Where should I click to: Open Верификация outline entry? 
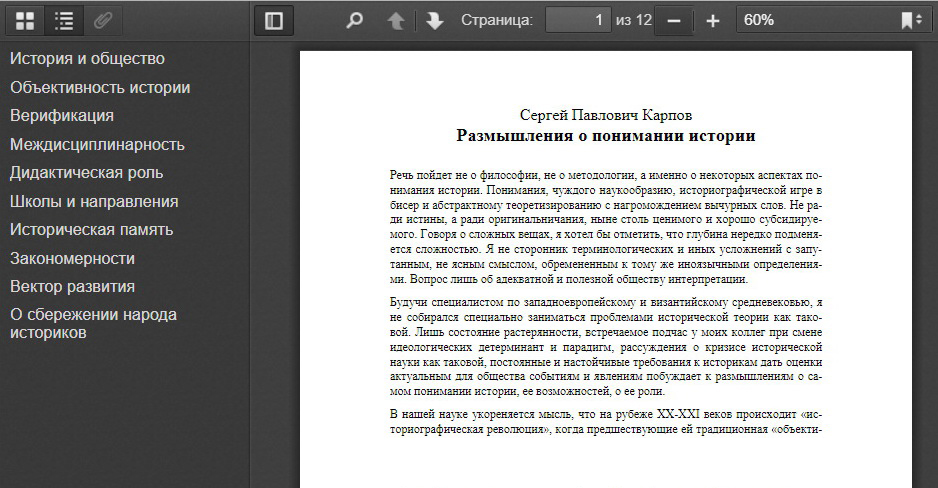coord(62,115)
